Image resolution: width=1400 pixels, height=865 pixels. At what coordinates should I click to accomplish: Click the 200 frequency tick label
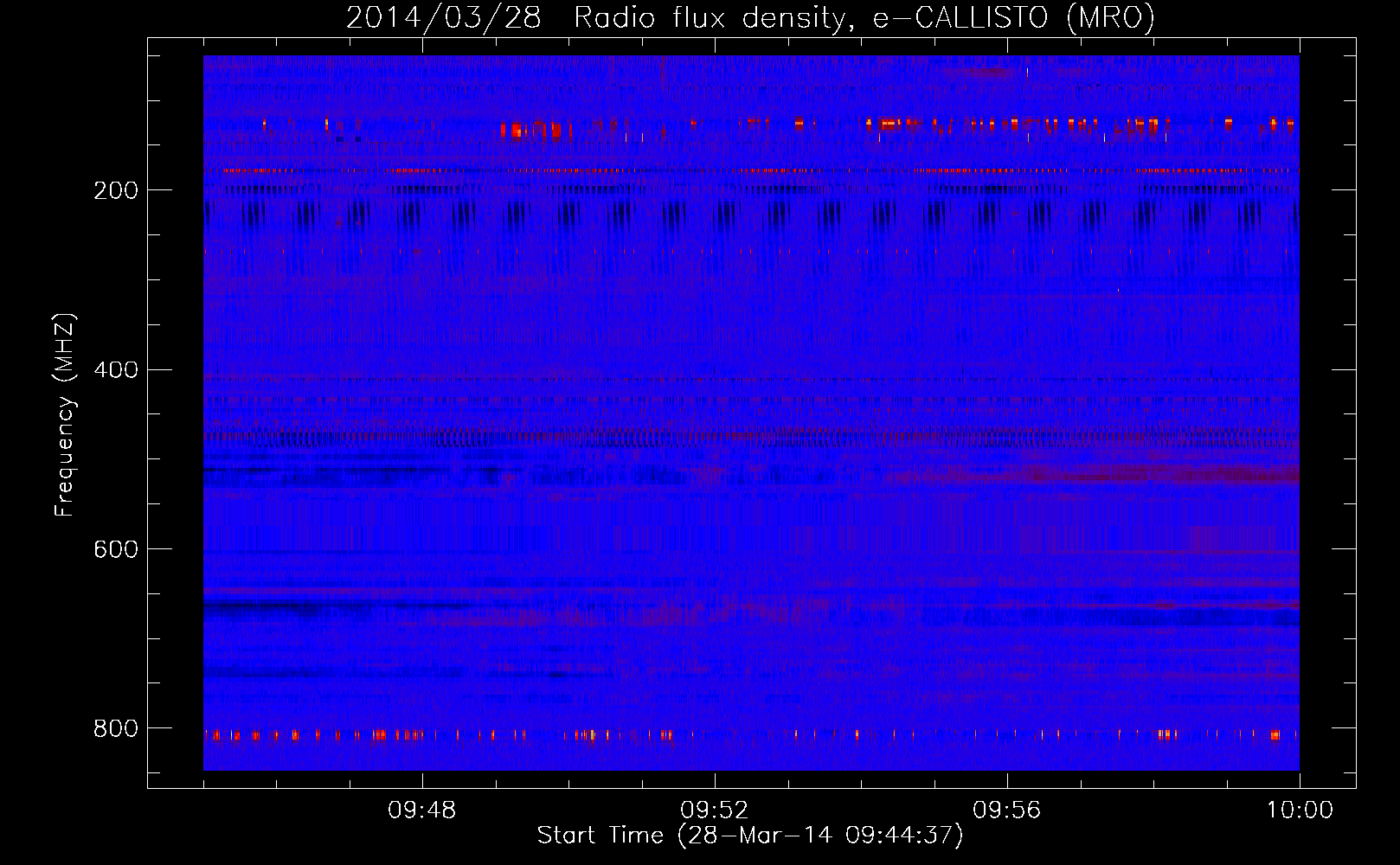pyautogui.click(x=116, y=190)
